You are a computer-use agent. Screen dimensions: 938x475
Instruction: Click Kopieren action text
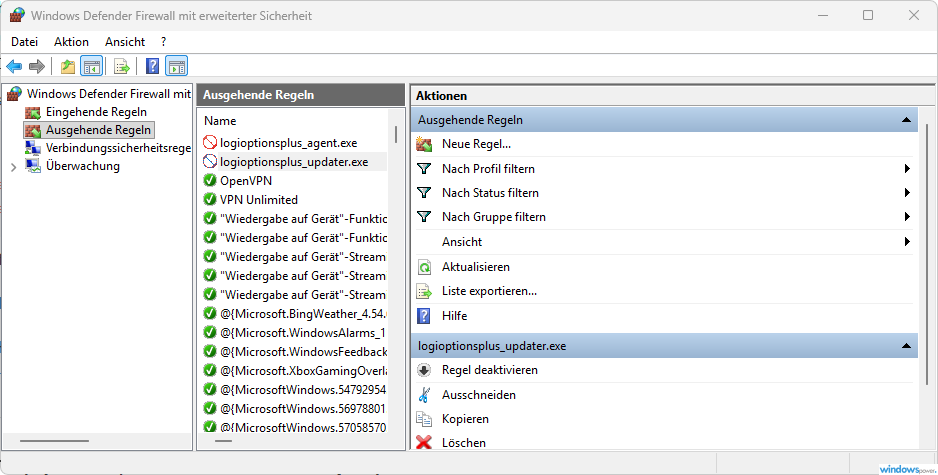tap(465, 419)
